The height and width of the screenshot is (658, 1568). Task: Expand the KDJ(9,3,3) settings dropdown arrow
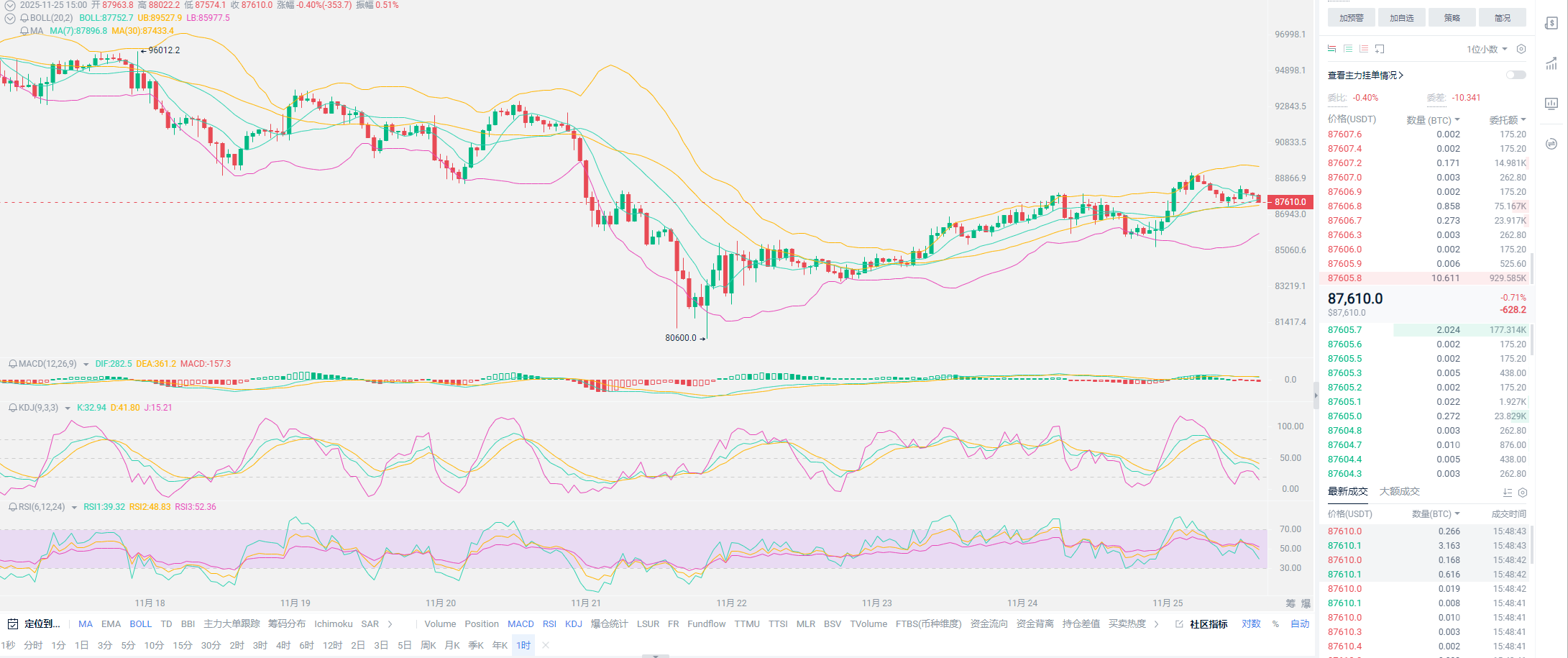coord(68,408)
